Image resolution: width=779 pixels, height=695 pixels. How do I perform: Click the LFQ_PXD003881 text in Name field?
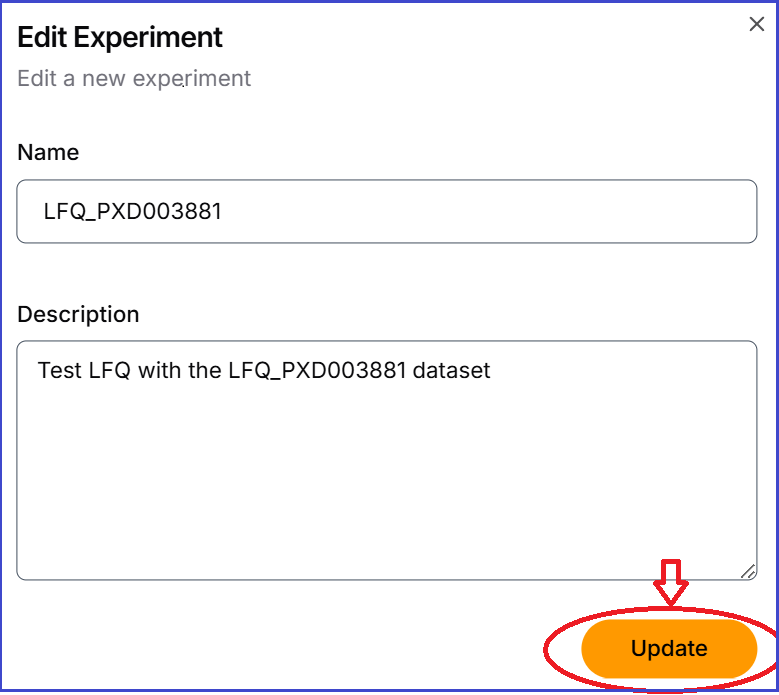[132, 211]
